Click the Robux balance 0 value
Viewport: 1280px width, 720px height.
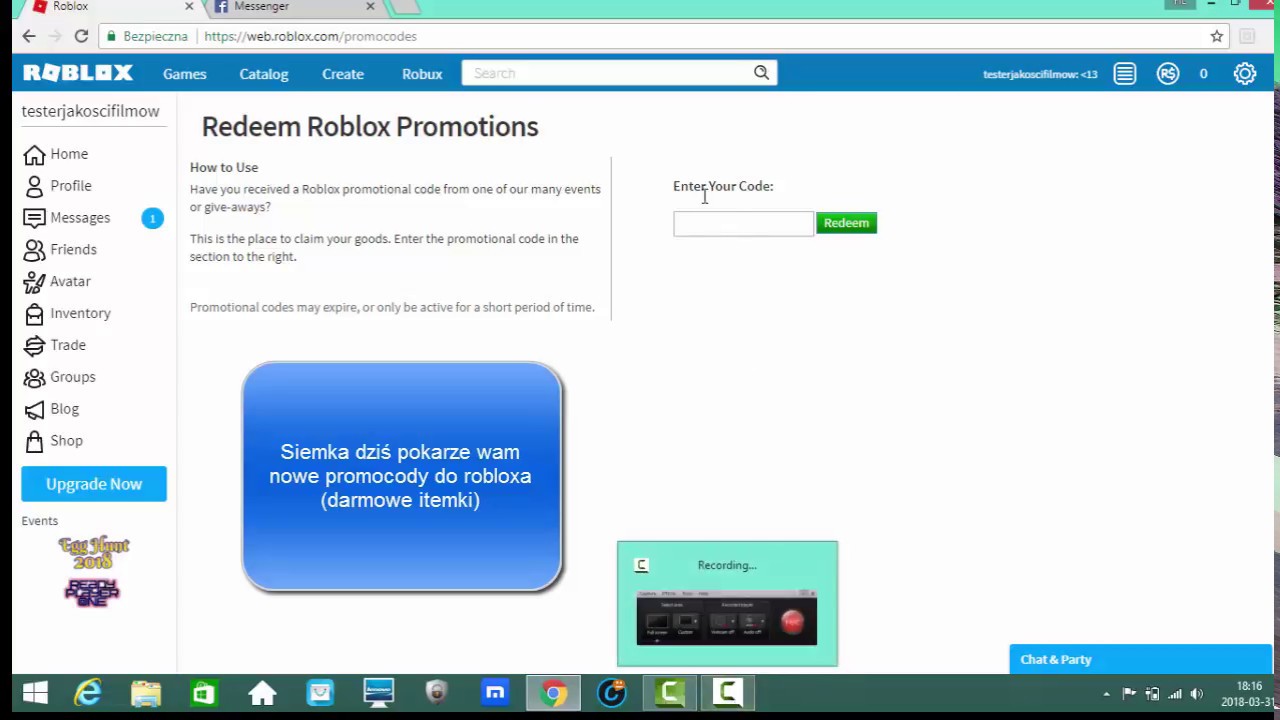pyautogui.click(x=1203, y=74)
